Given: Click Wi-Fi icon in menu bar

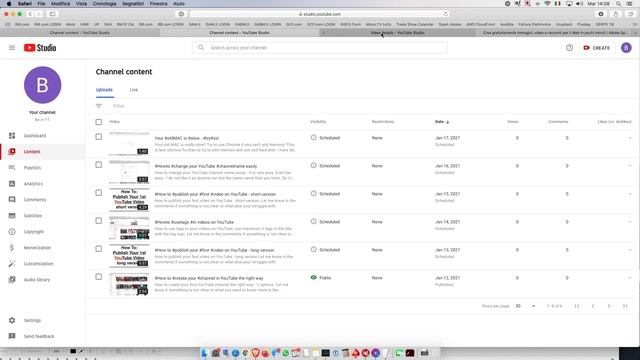Looking at the screenshot, I should (x=547, y=4).
